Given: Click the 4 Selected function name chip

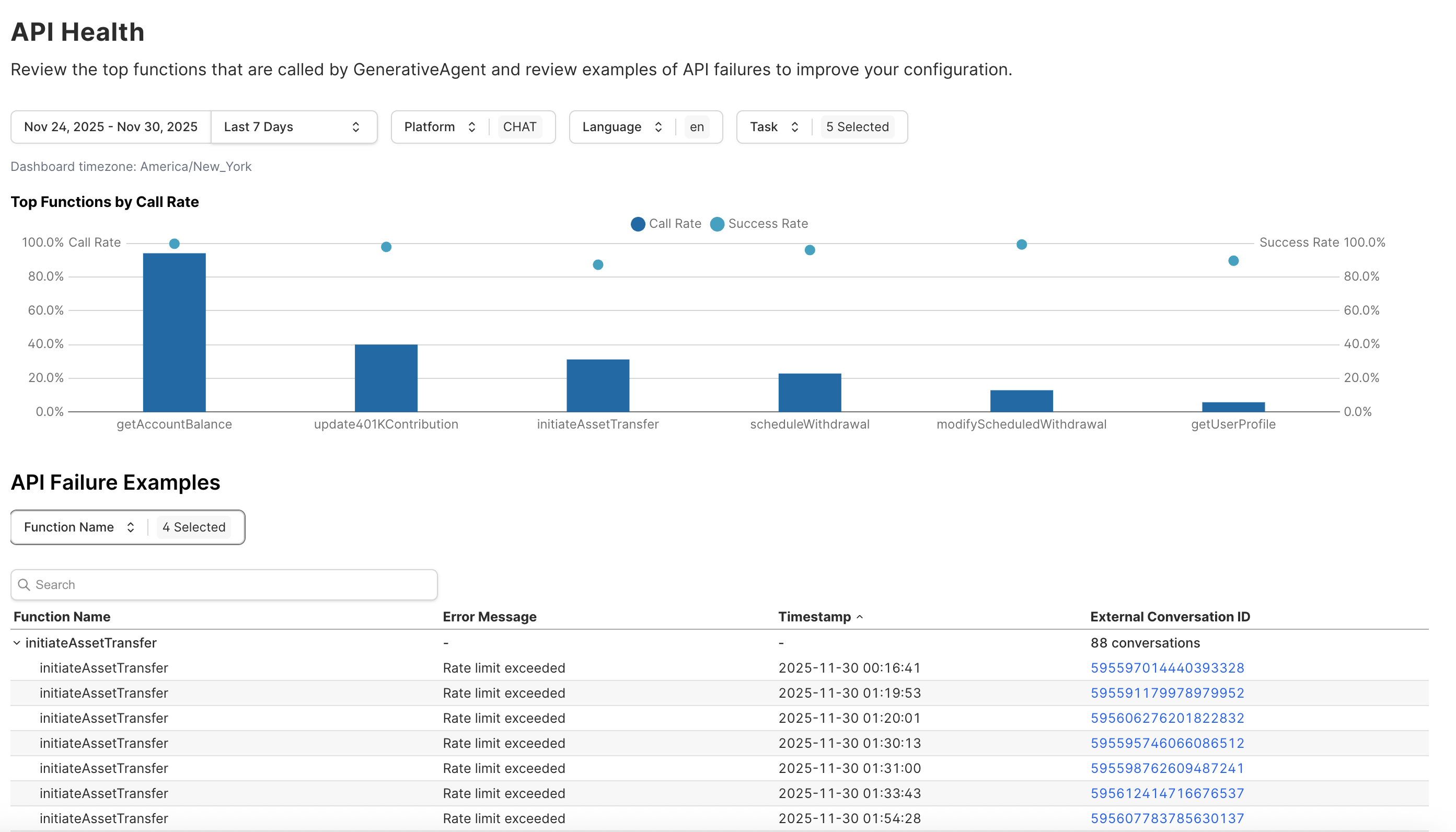Looking at the screenshot, I should (x=194, y=527).
